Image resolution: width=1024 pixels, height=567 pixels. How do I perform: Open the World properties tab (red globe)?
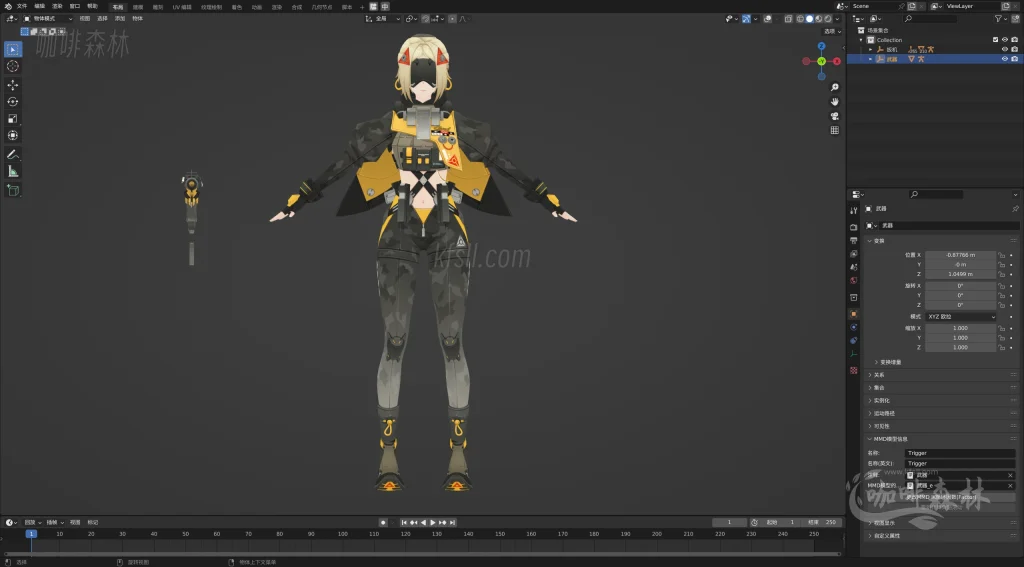coord(854,280)
